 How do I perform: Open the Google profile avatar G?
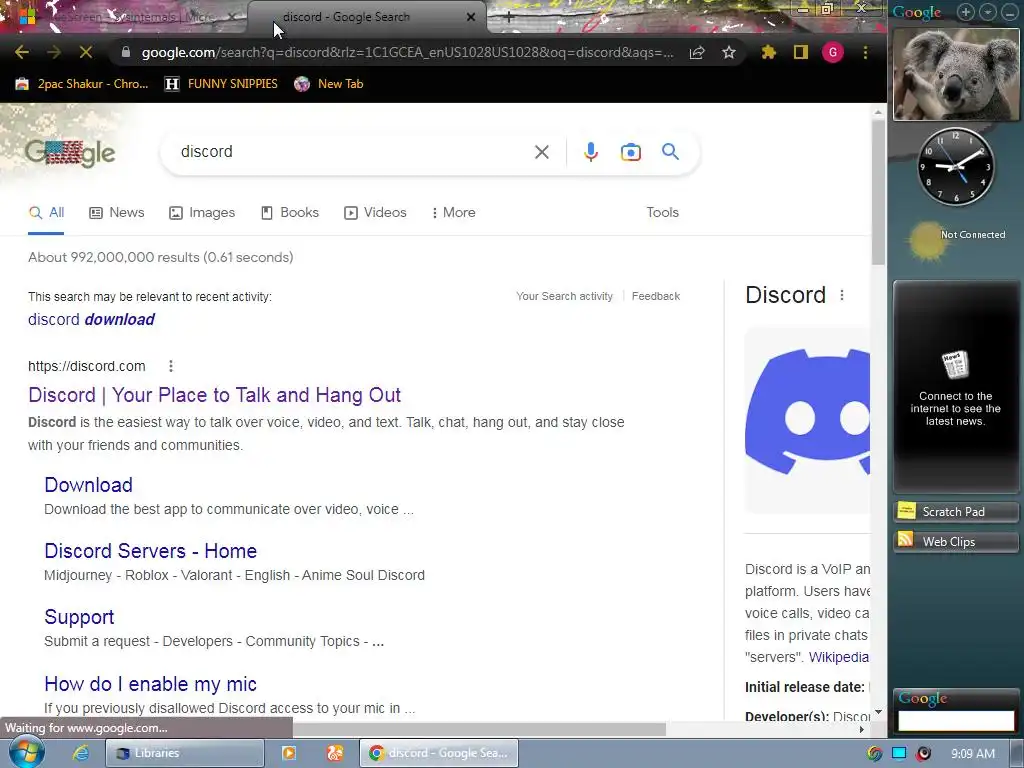tap(833, 52)
